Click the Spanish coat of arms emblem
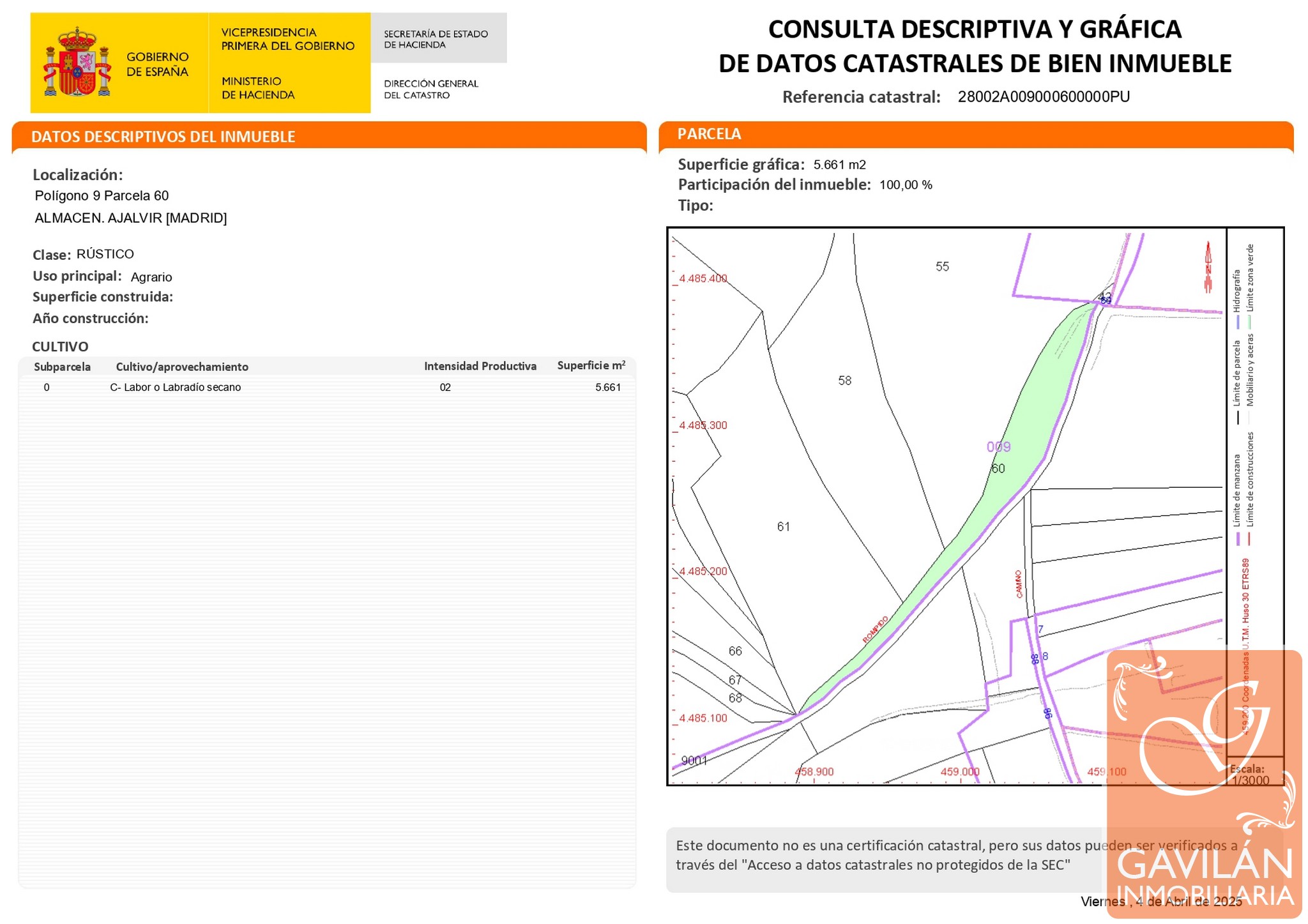Screen dimensions: 1308x924 tap(77, 63)
